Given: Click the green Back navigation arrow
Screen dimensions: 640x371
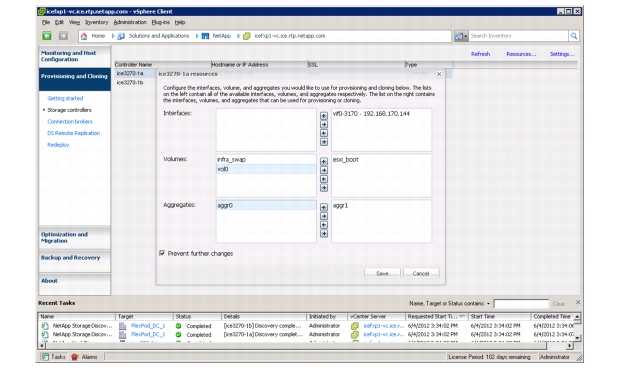Looking at the screenshot, I should click(x=47, y=36).
